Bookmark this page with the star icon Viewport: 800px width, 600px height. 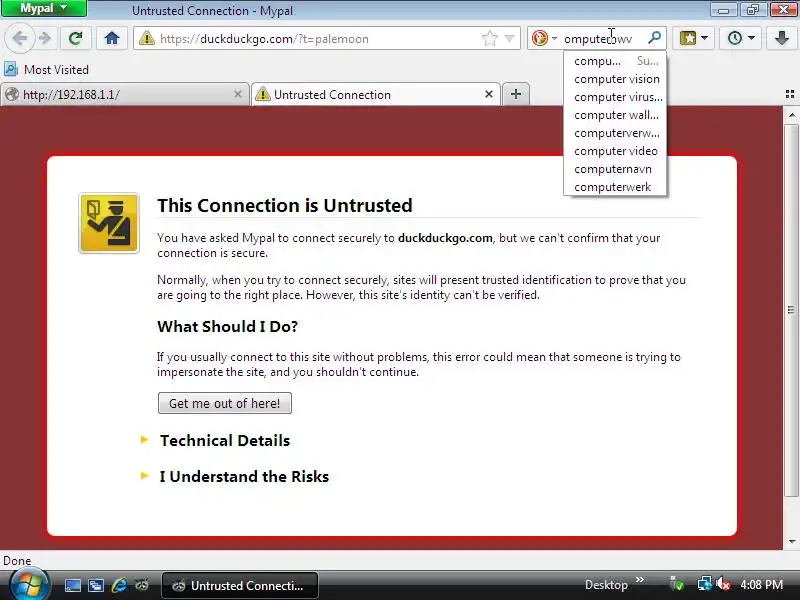(489, 38)
